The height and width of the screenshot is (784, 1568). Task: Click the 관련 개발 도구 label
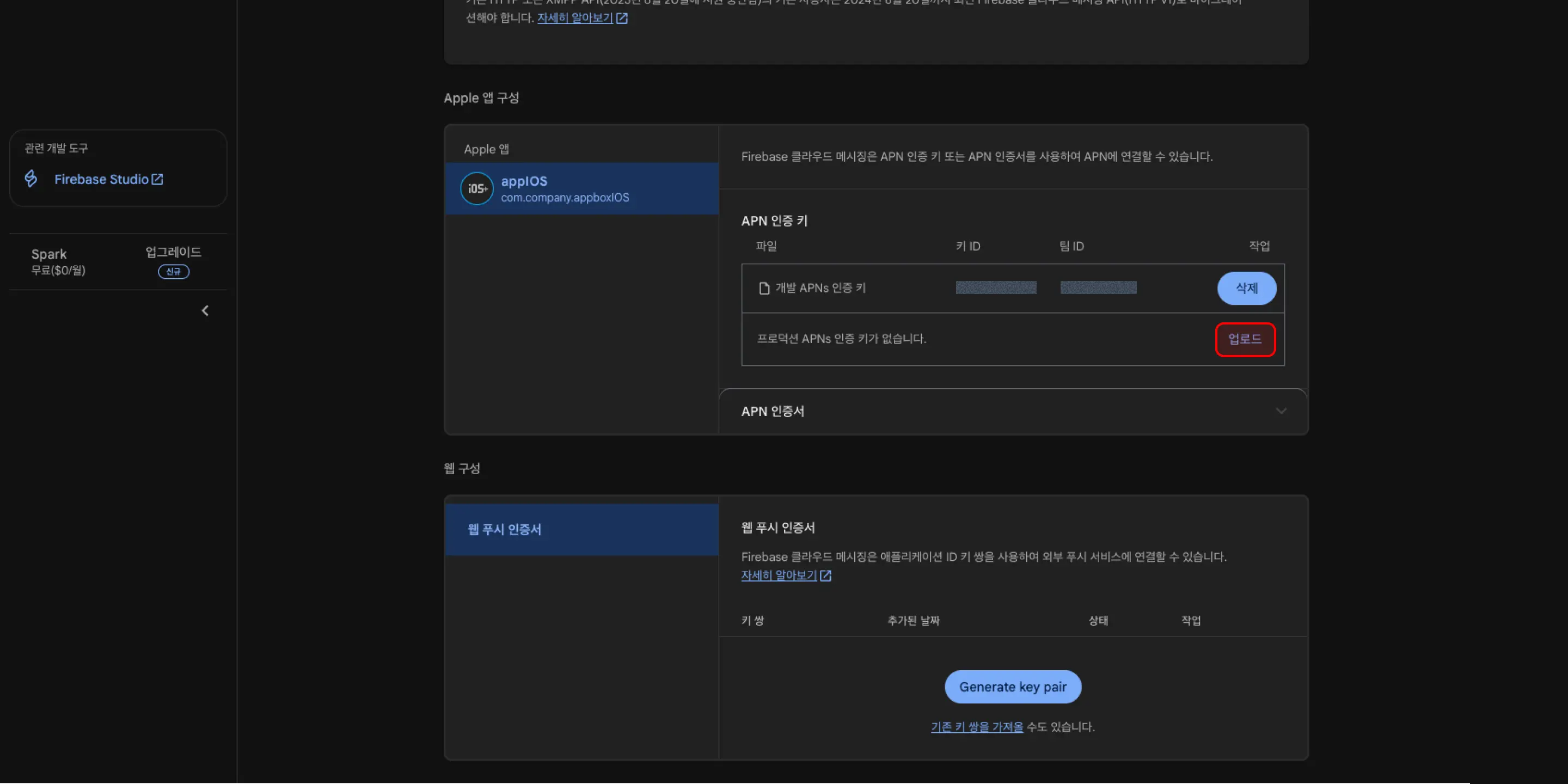(x=56, y=148)
